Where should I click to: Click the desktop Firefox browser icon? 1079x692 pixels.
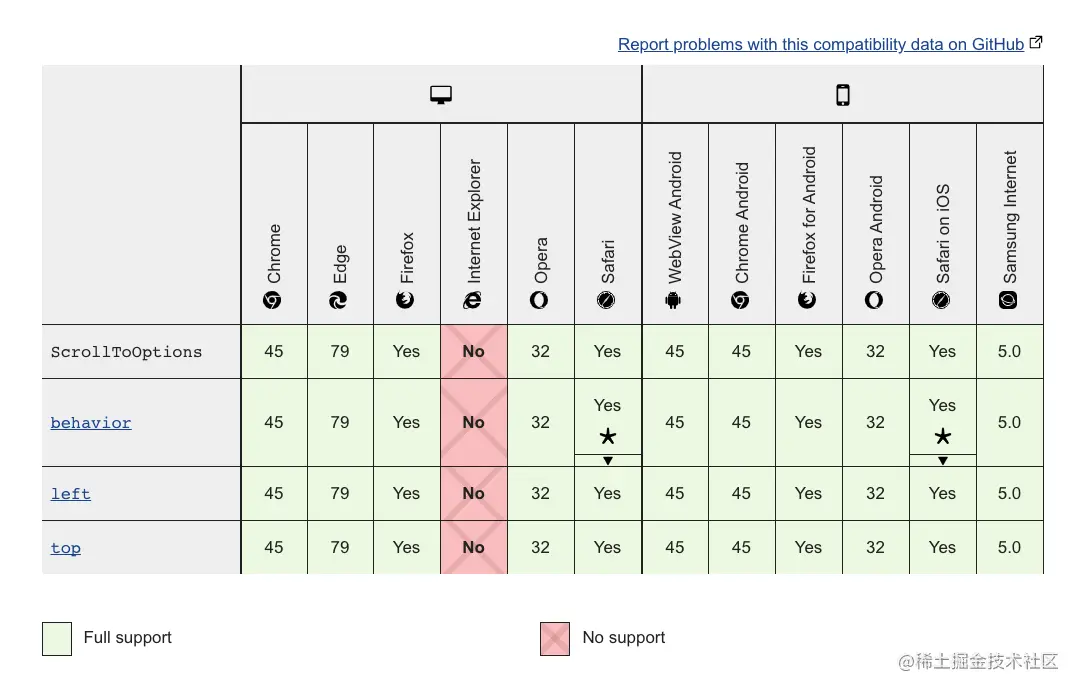406,300
